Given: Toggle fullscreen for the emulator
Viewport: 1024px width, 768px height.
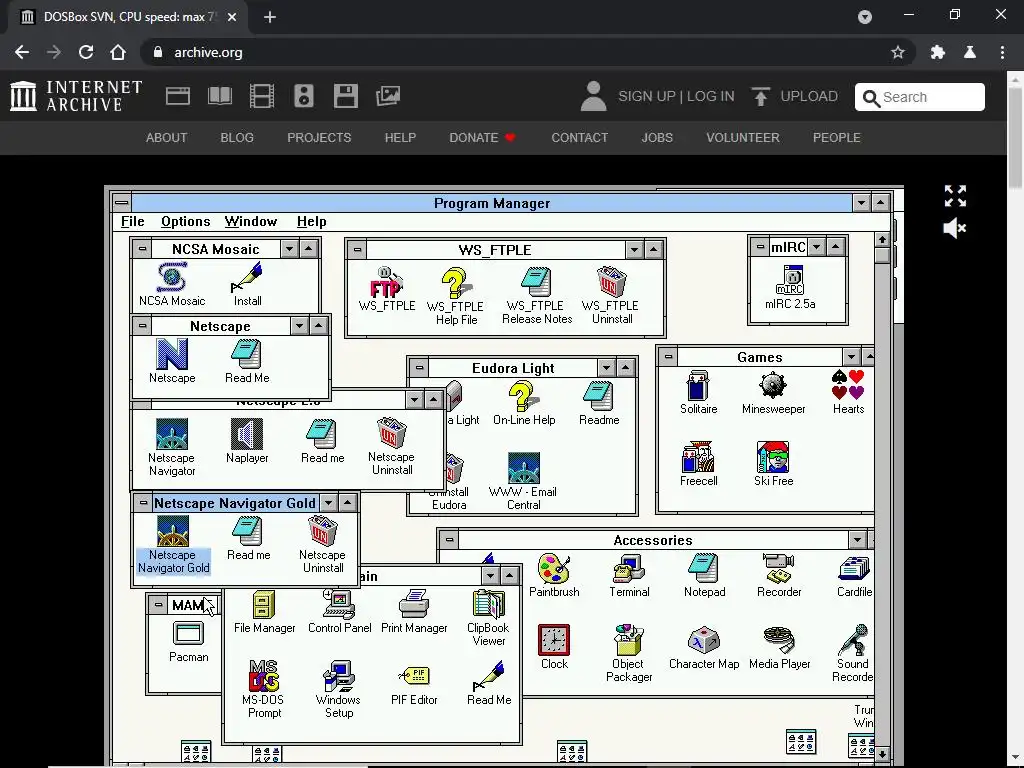Looking at the screenshot, I should tap(955, 196).
